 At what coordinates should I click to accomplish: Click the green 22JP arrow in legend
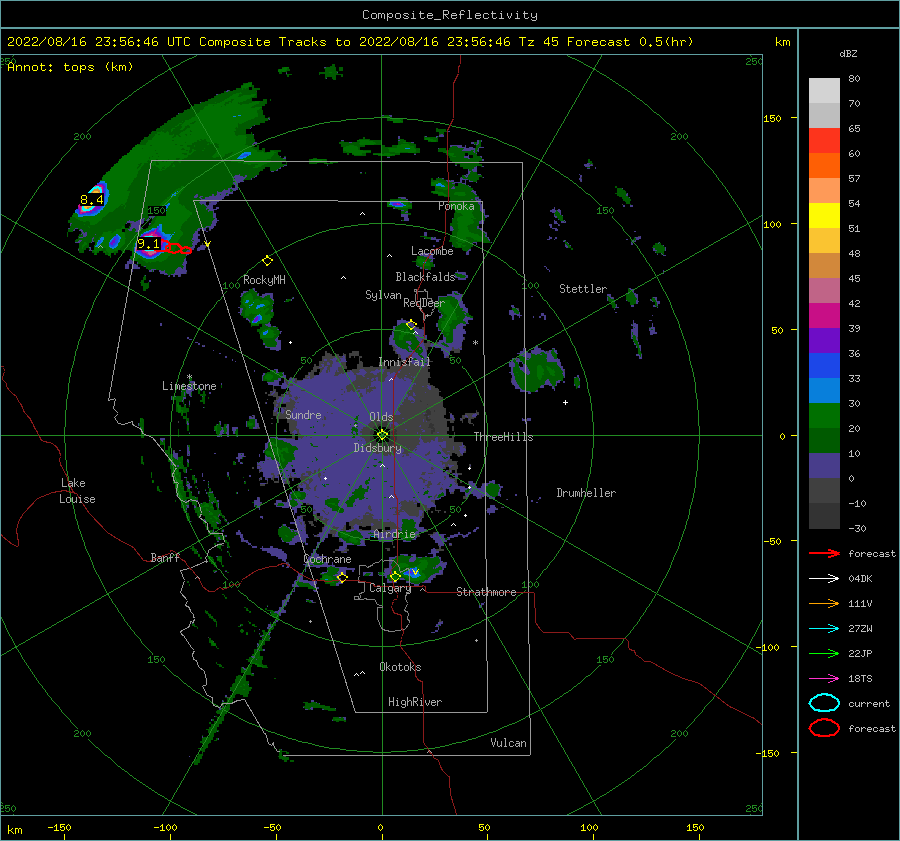(x=824, y=653)
